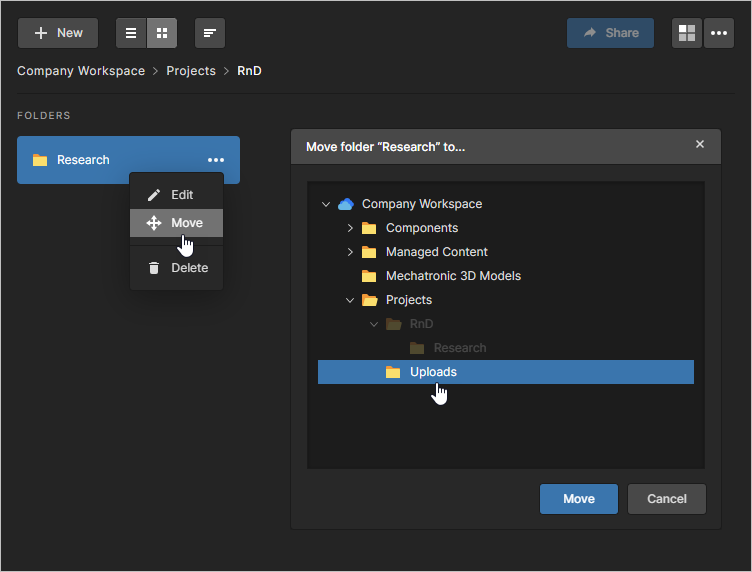Expand the Components folder
The width and height of the screenshot is (752, 572).
pyautogui.click(x=350, y=228)
